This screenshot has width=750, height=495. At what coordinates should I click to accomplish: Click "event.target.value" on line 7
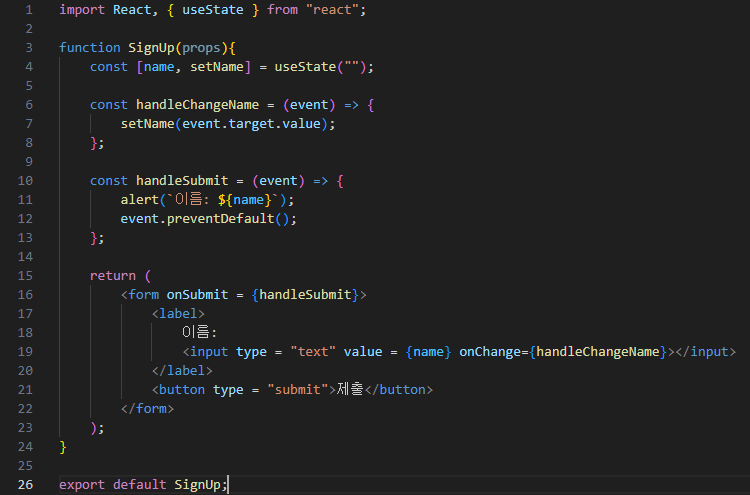click(251, 124)
